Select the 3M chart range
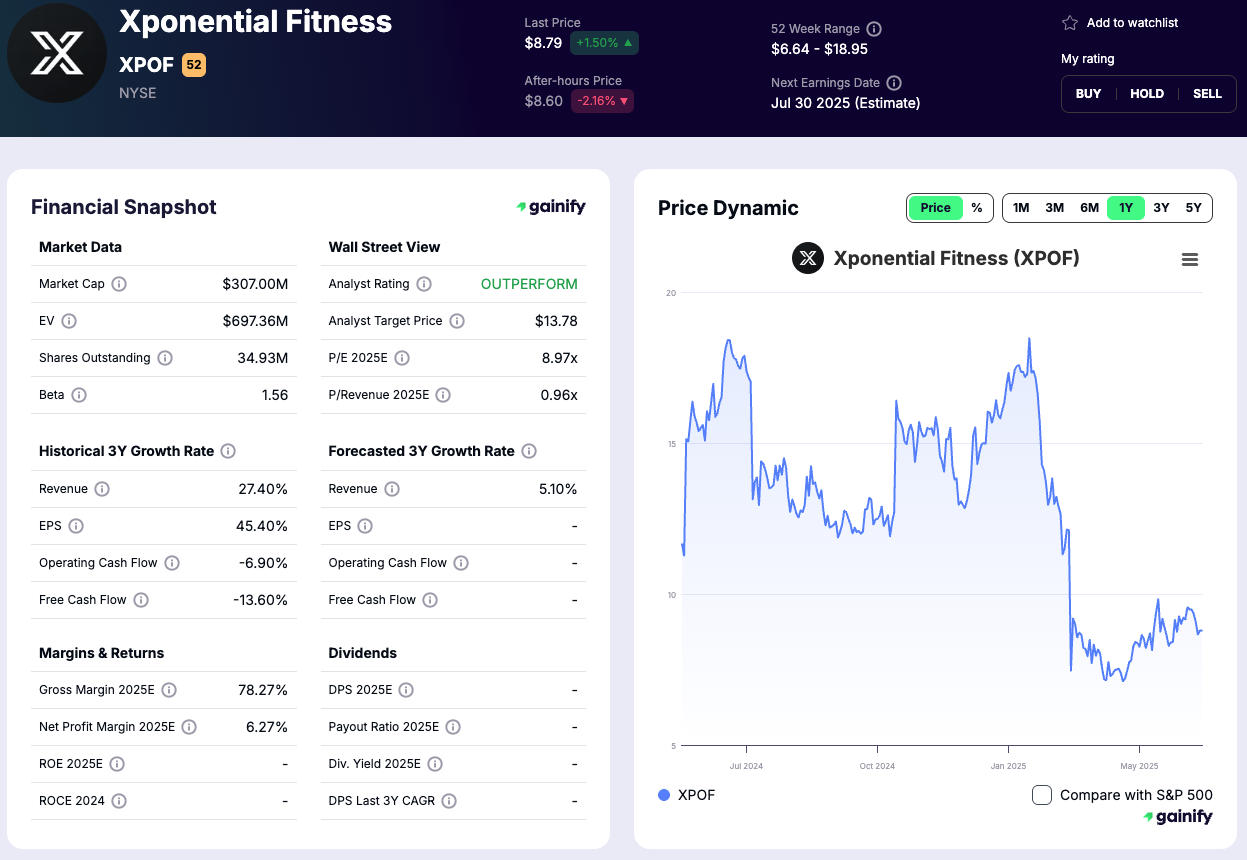The height and width of the screenshot is (860, 1247). 1055,208
